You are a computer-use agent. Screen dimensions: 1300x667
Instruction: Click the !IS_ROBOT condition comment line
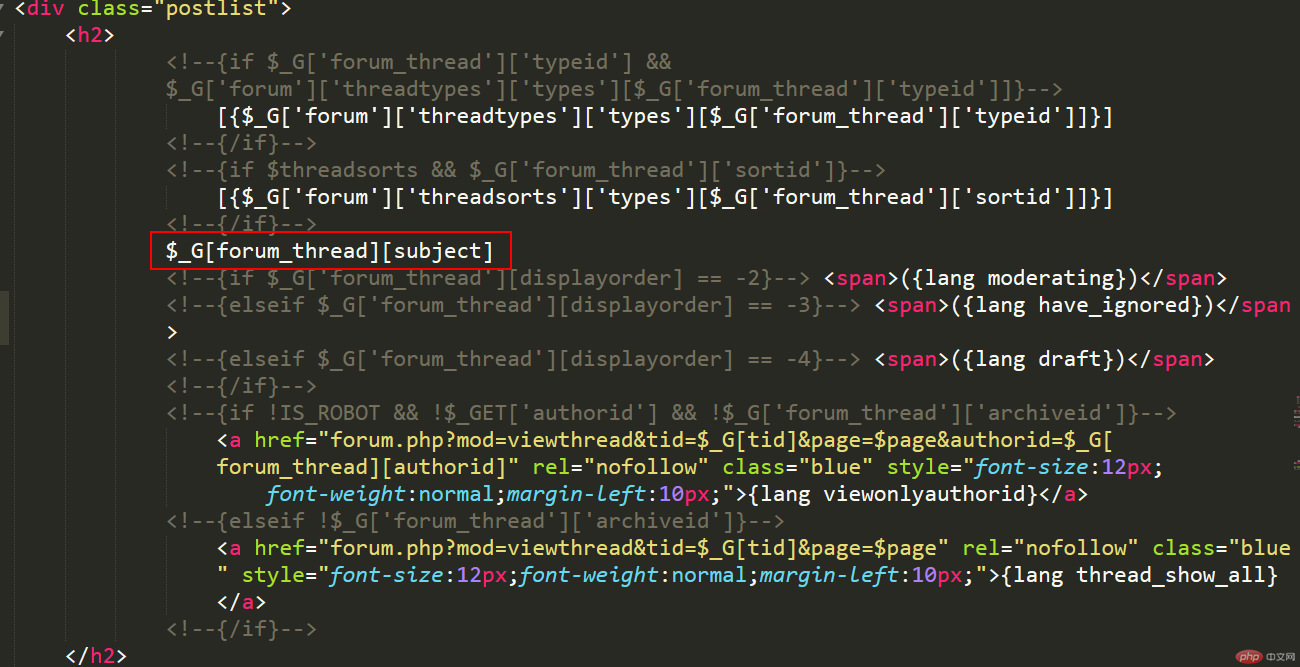(x=671, y=413)
